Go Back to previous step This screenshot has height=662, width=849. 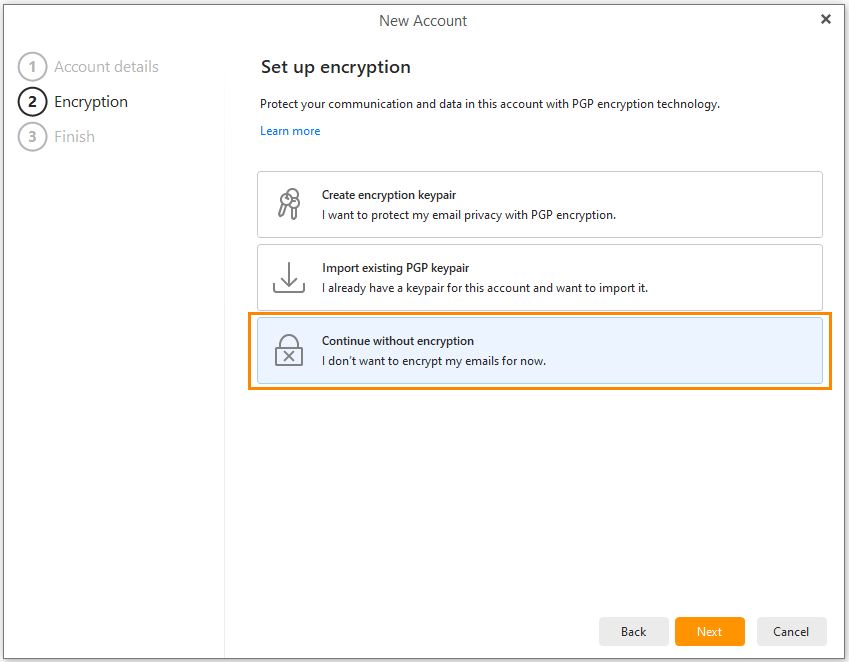634,632
